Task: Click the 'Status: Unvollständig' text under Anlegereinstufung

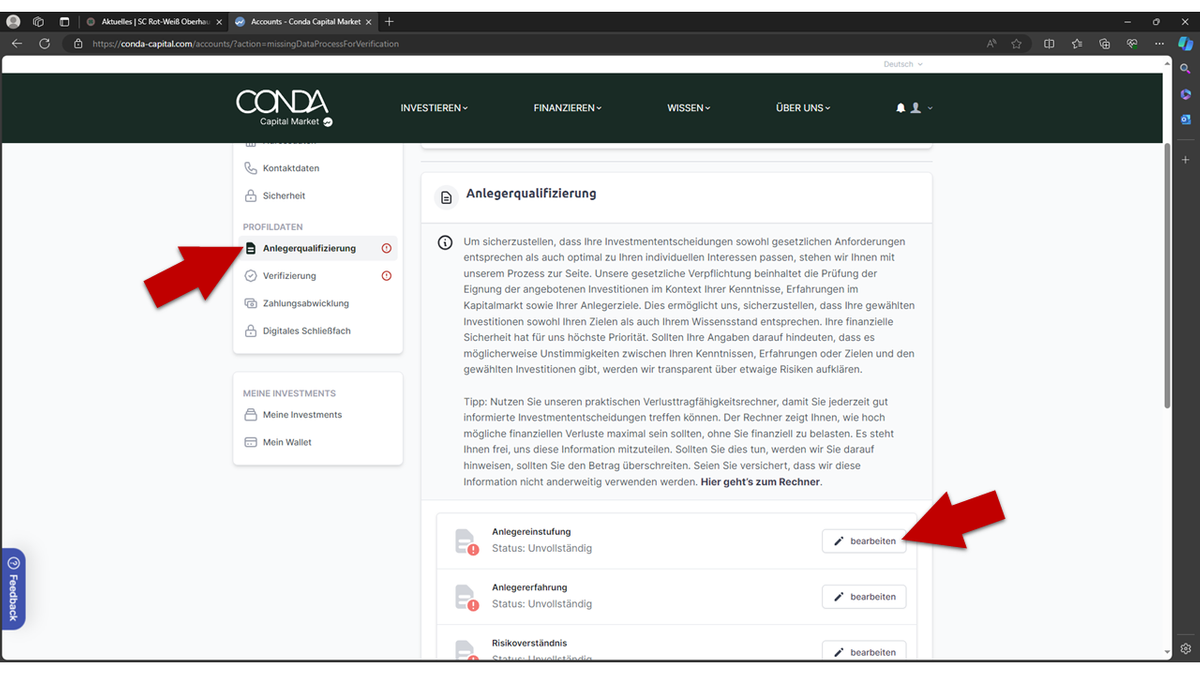Action: [542, 548]
